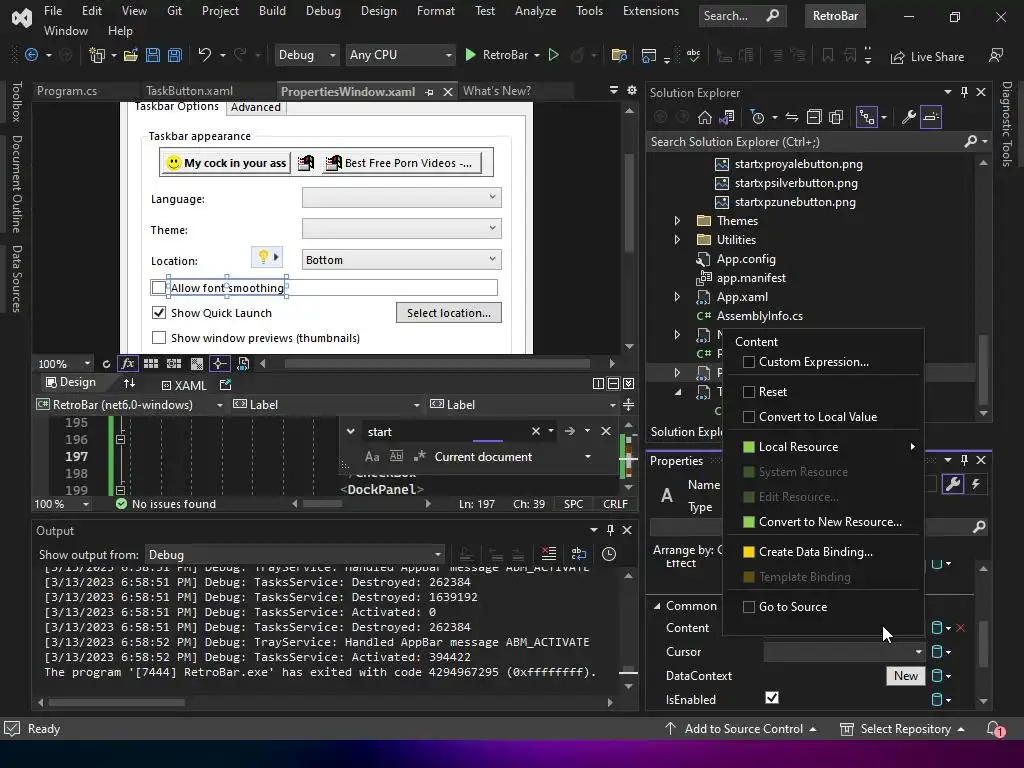The height and width of the screenshot is (768, 1024).
Task: Click the Open File folder icon
Action: [131, 55]
